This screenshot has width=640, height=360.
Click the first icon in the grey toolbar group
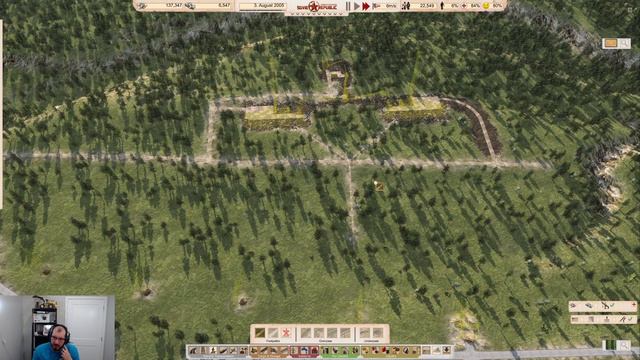[193, 350]
